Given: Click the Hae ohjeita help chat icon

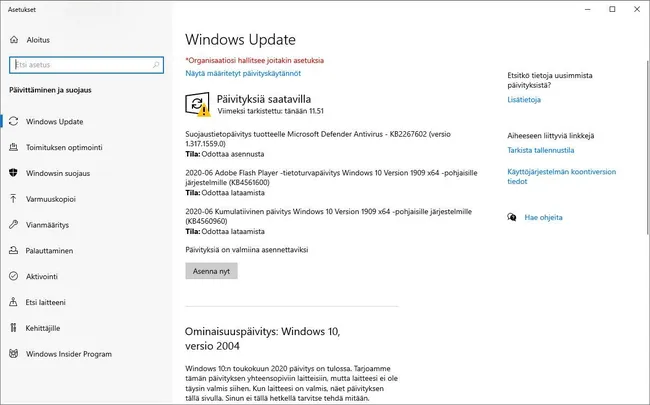Looking at the screenshot, I should pos(512,216).
